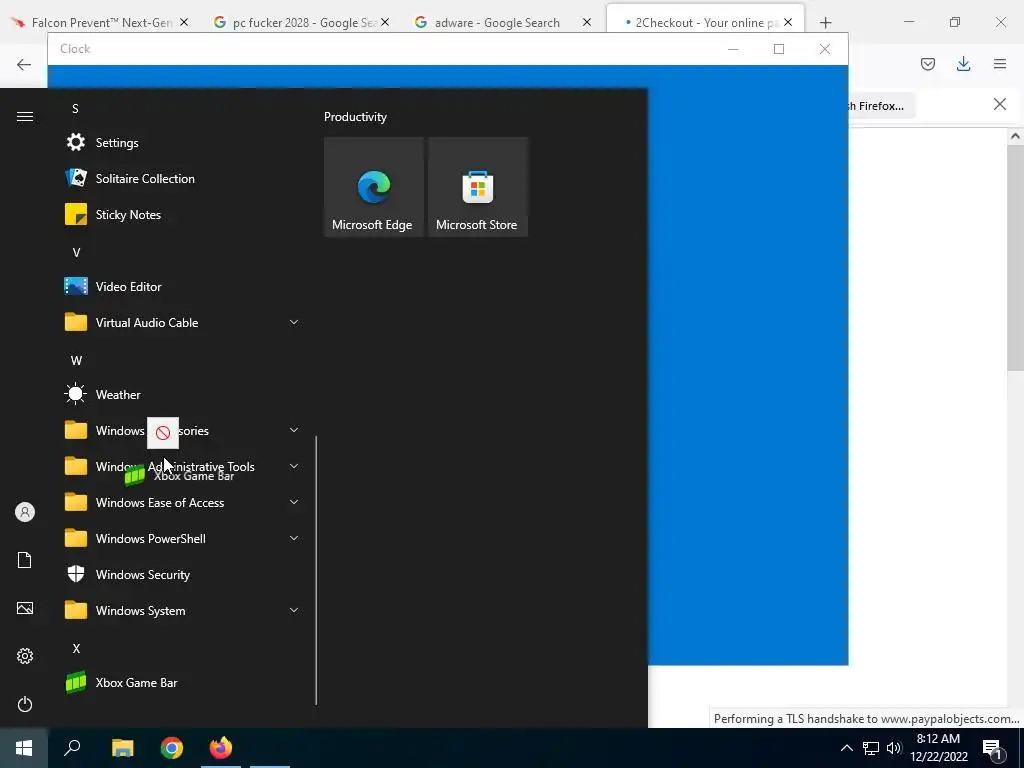Screen dimensions: 1024x768
Task: Expand the Windows Ease of Access folder
Action: 294,502
